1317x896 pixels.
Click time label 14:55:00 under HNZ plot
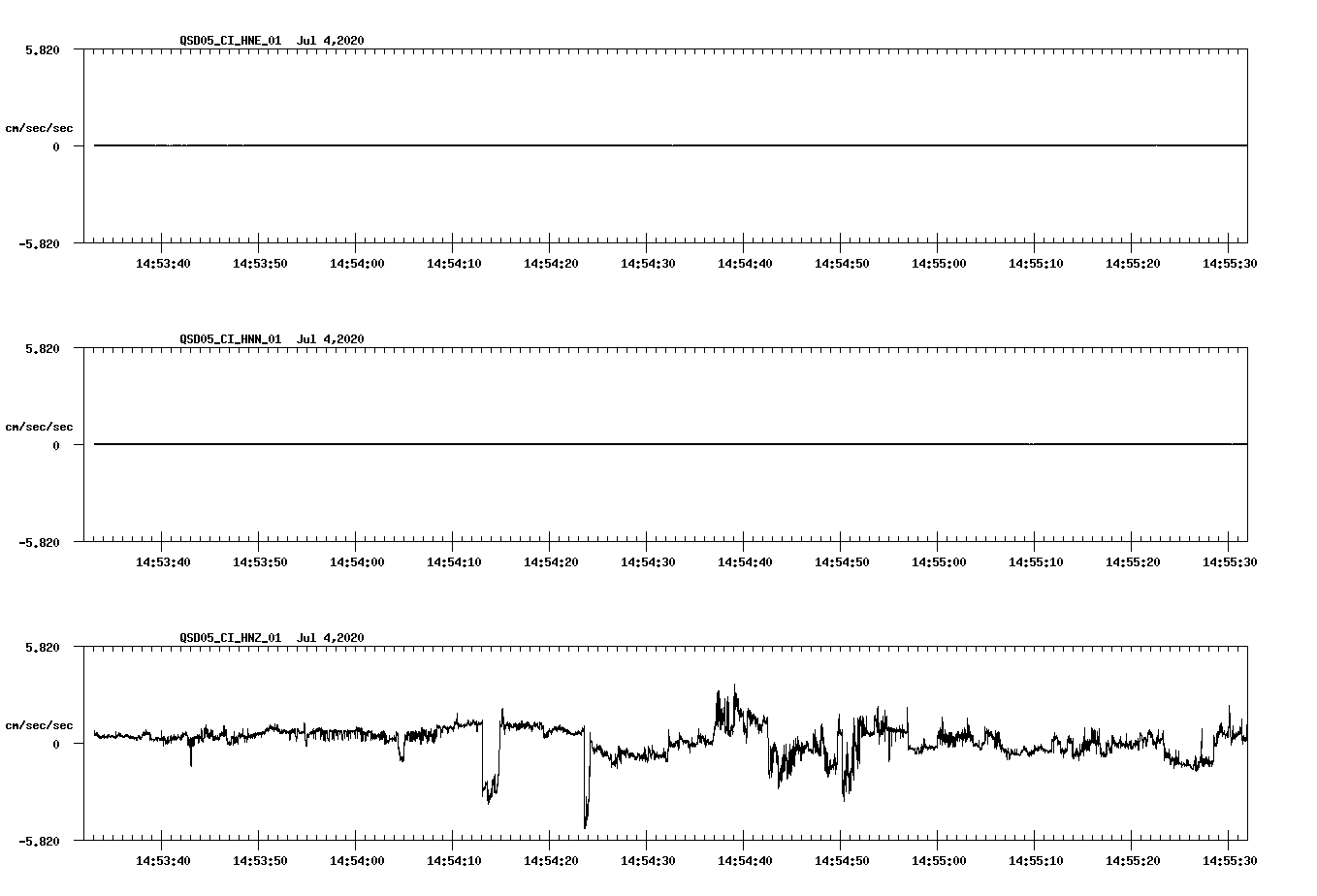tap(939, 861)
